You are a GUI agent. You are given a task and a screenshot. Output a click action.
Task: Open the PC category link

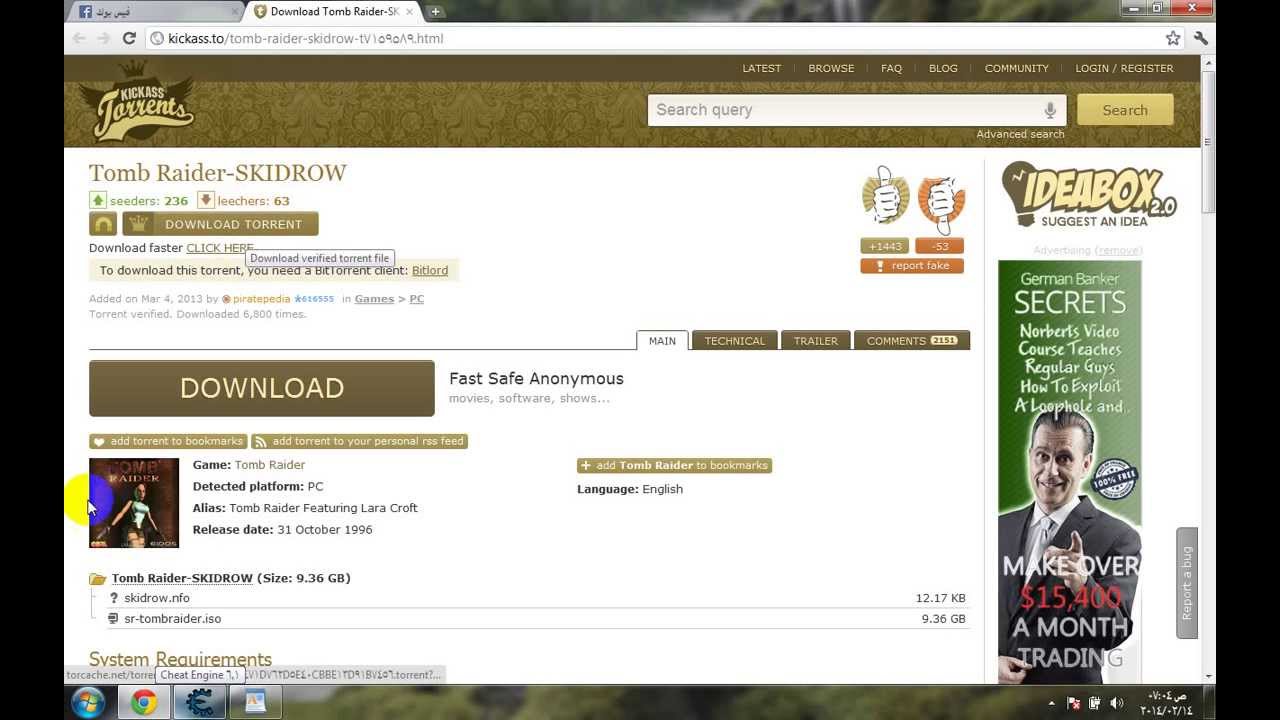coord(416,298)
